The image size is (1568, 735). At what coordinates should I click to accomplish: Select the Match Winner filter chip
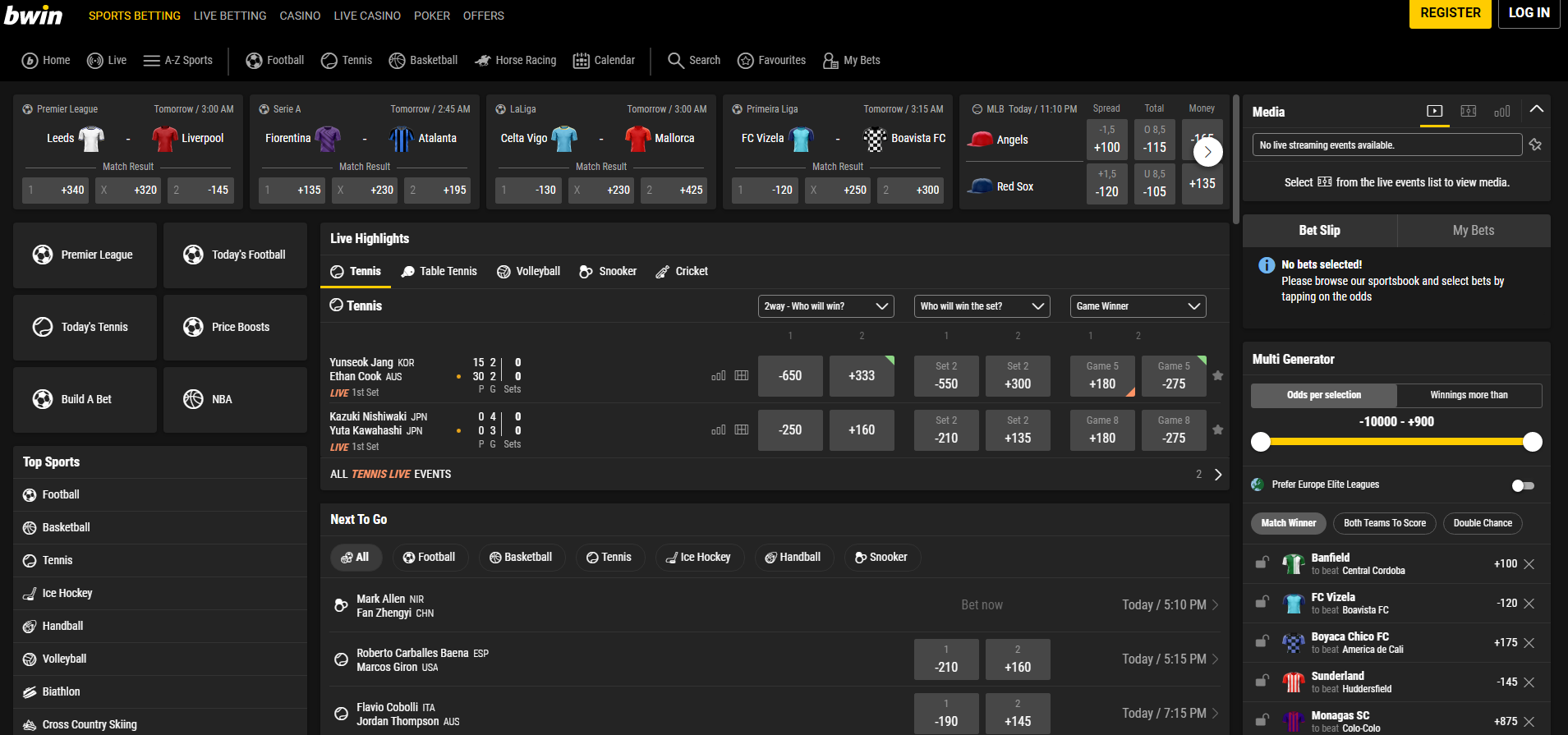pyautogui.click(x=1288, y=523)
